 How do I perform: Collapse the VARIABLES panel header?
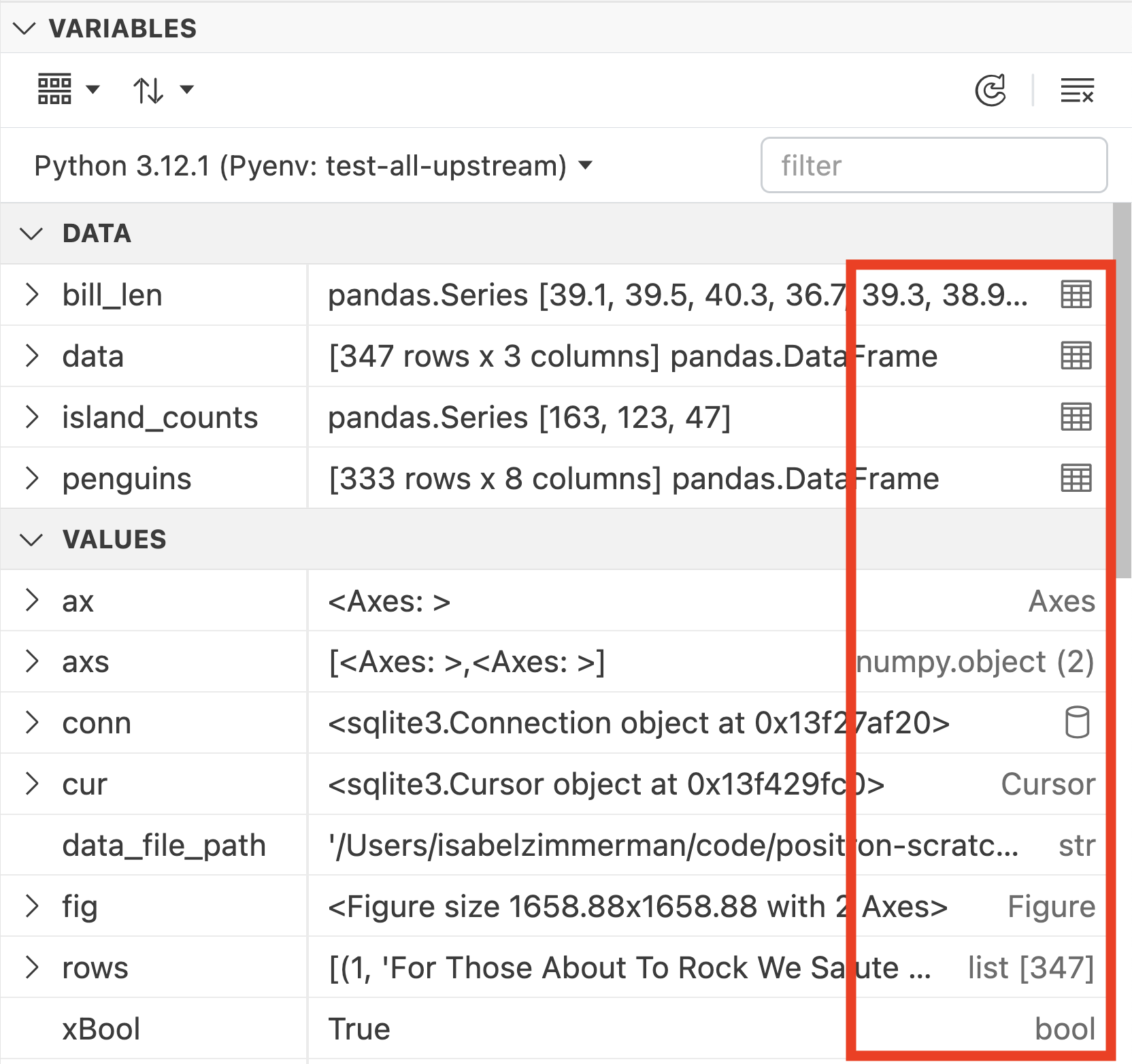pyautogui.click(x=24, y=29)
